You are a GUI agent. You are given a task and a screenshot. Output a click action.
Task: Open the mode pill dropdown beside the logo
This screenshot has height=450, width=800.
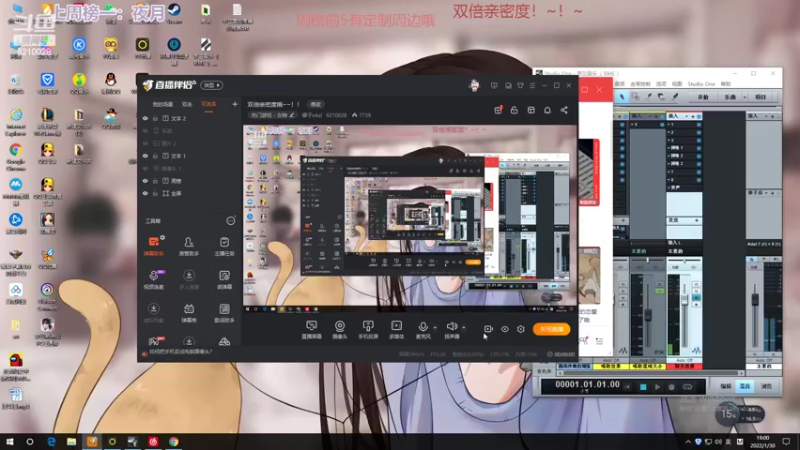point(211,85)
